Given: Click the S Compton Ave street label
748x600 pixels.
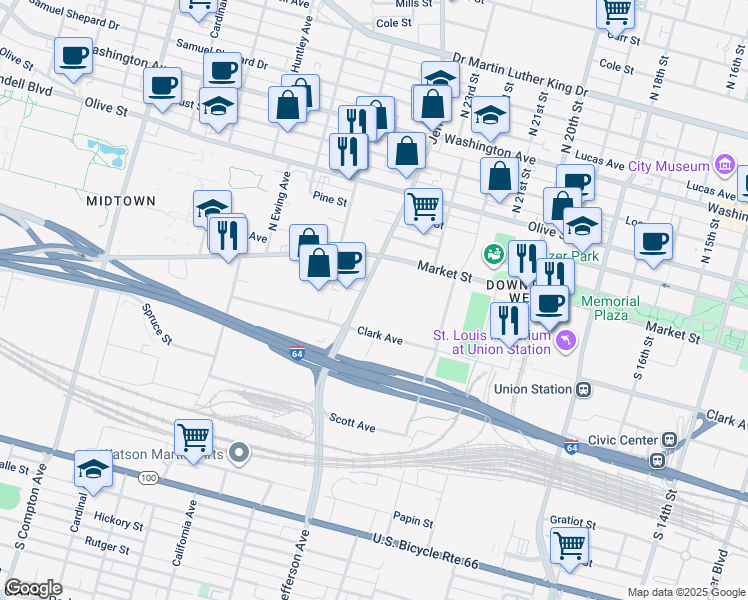Looking at the screenshot, I should tap(31, 507).
